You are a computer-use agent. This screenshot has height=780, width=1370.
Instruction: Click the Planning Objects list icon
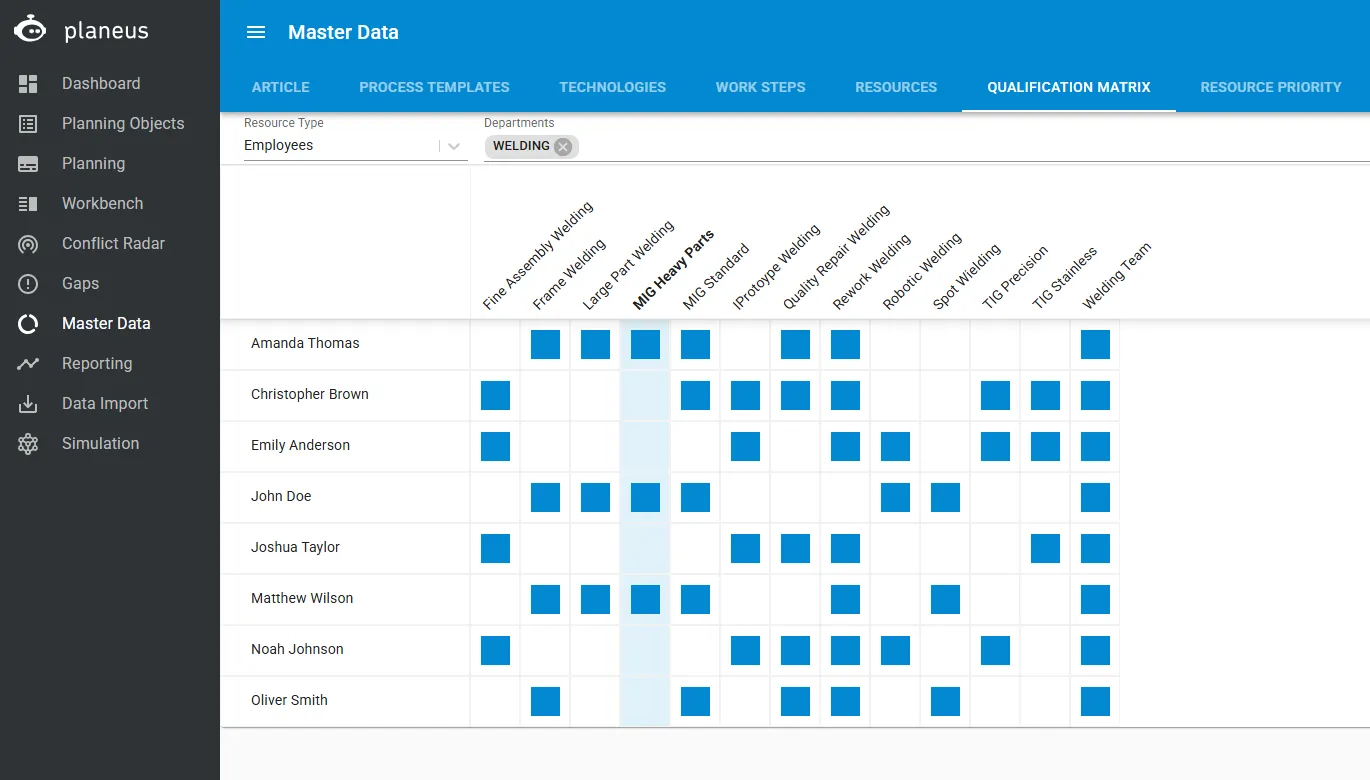[28, 124]
